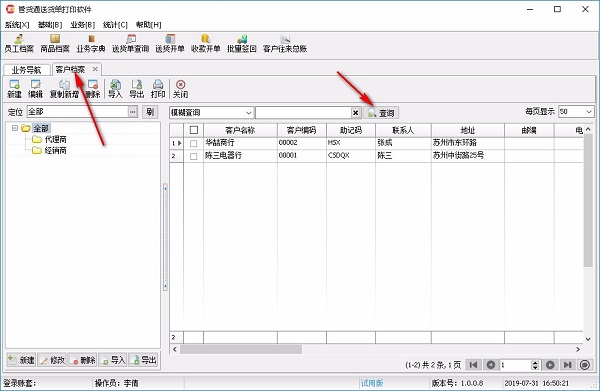Open 模糊查询 search type dropdown

tap(249, 112)
